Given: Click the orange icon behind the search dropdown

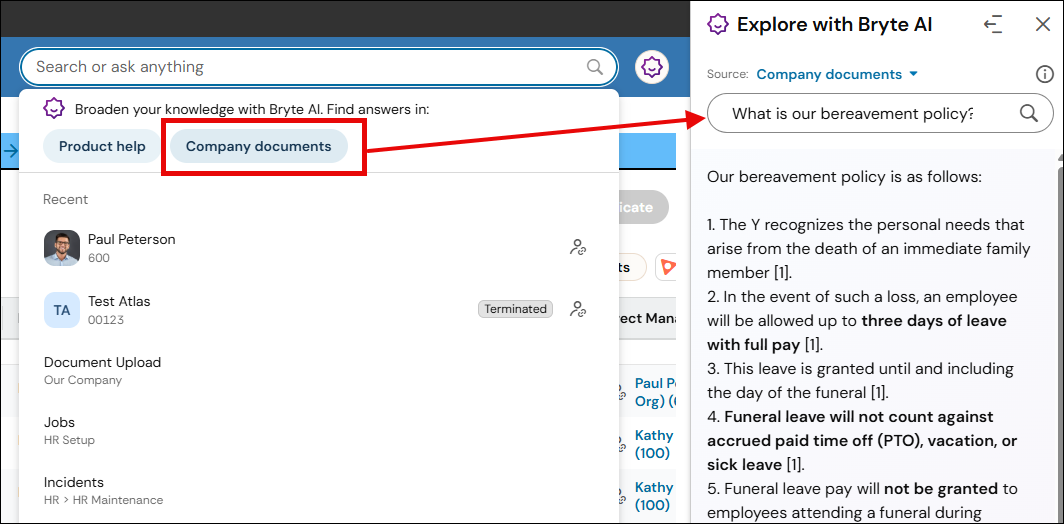Looking at the screenshot, I should point(667,267).
